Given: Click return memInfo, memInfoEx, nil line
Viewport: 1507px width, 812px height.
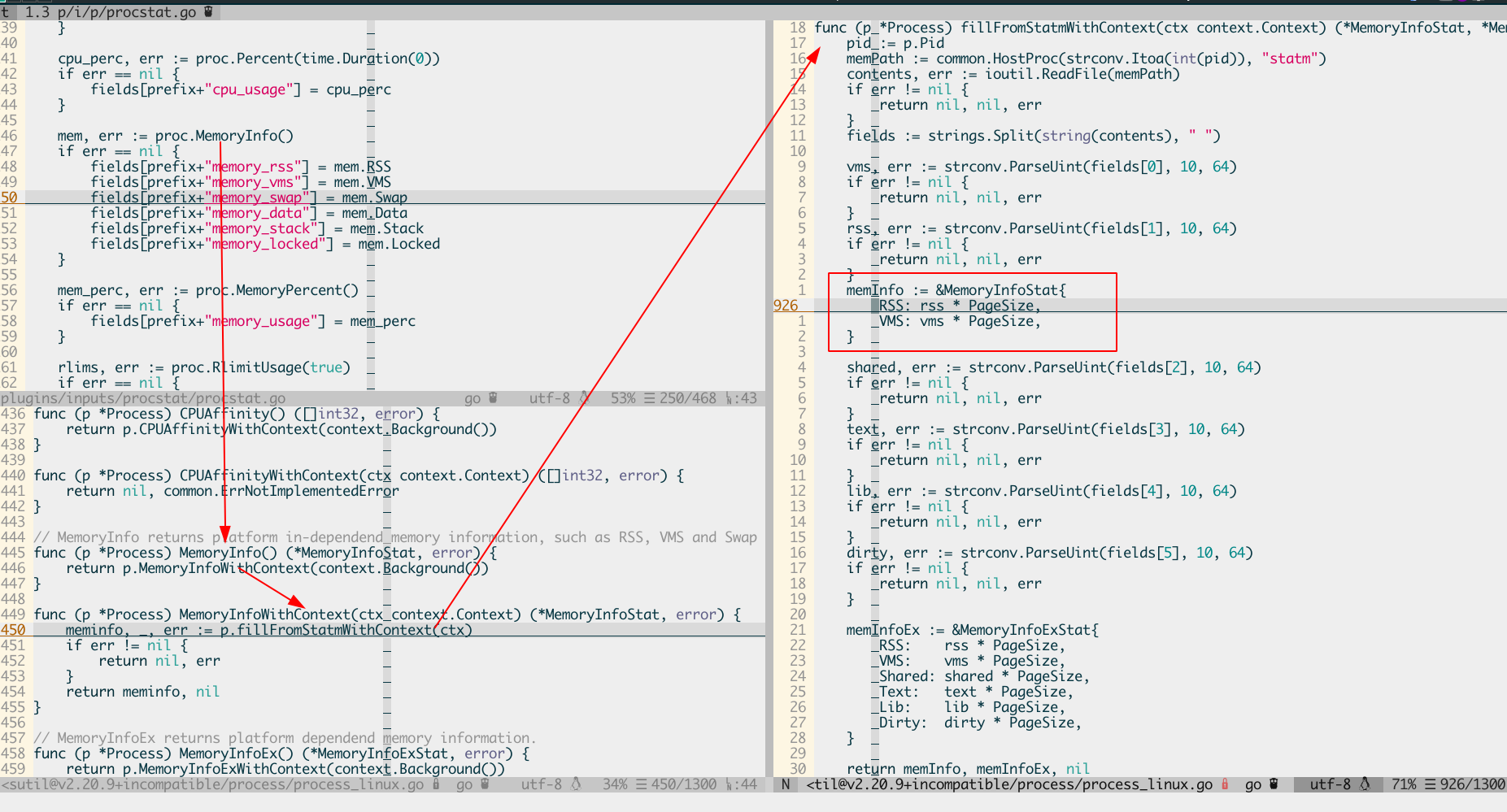Looking at the screenshot, I should tap(969, 769).
